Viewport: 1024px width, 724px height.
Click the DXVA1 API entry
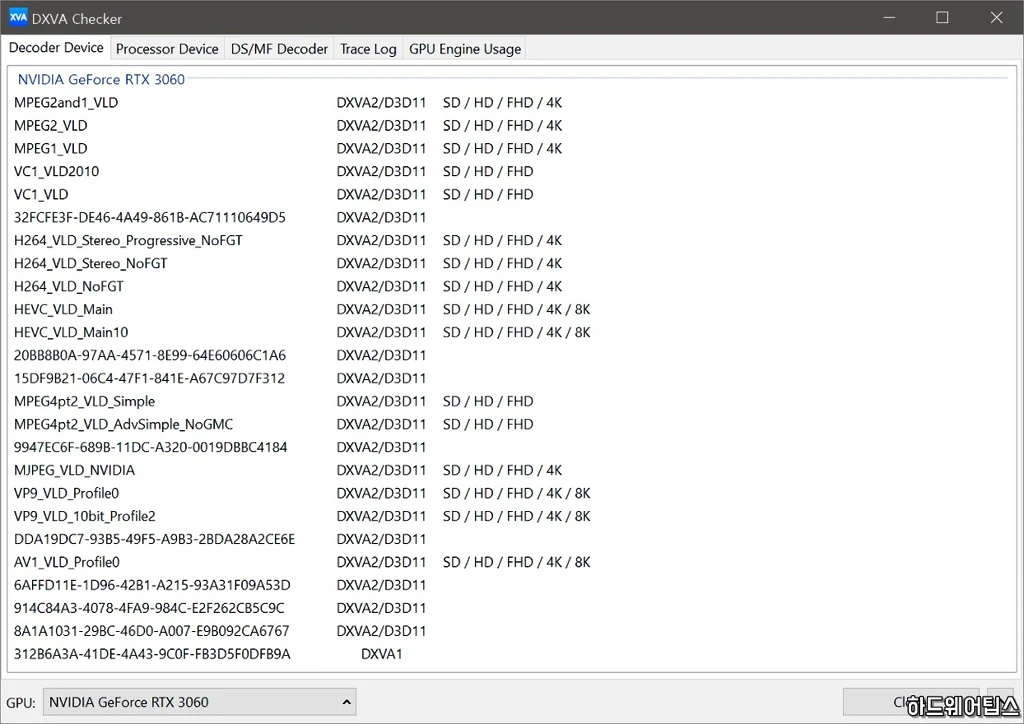pos(381,653)
